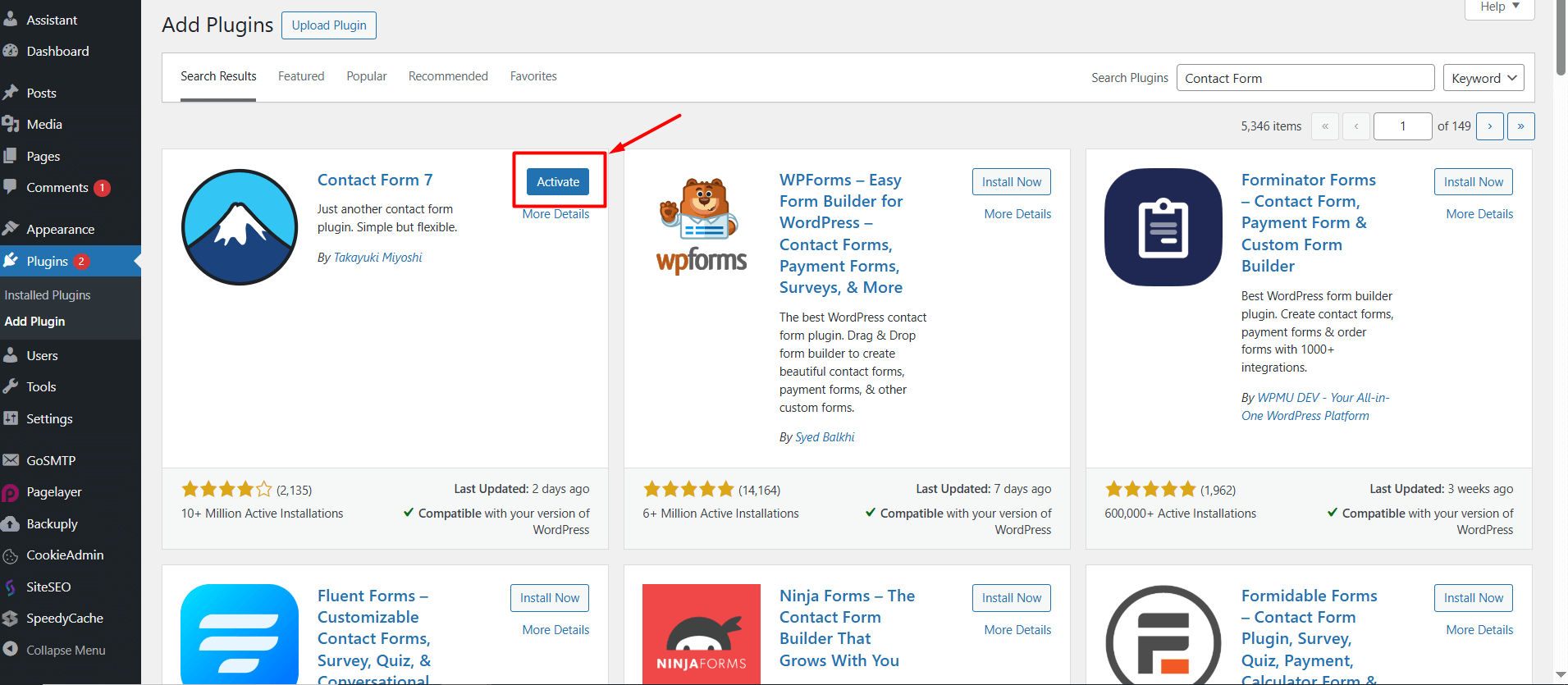View More Details for Forminator Forms

pos(1479,214)
